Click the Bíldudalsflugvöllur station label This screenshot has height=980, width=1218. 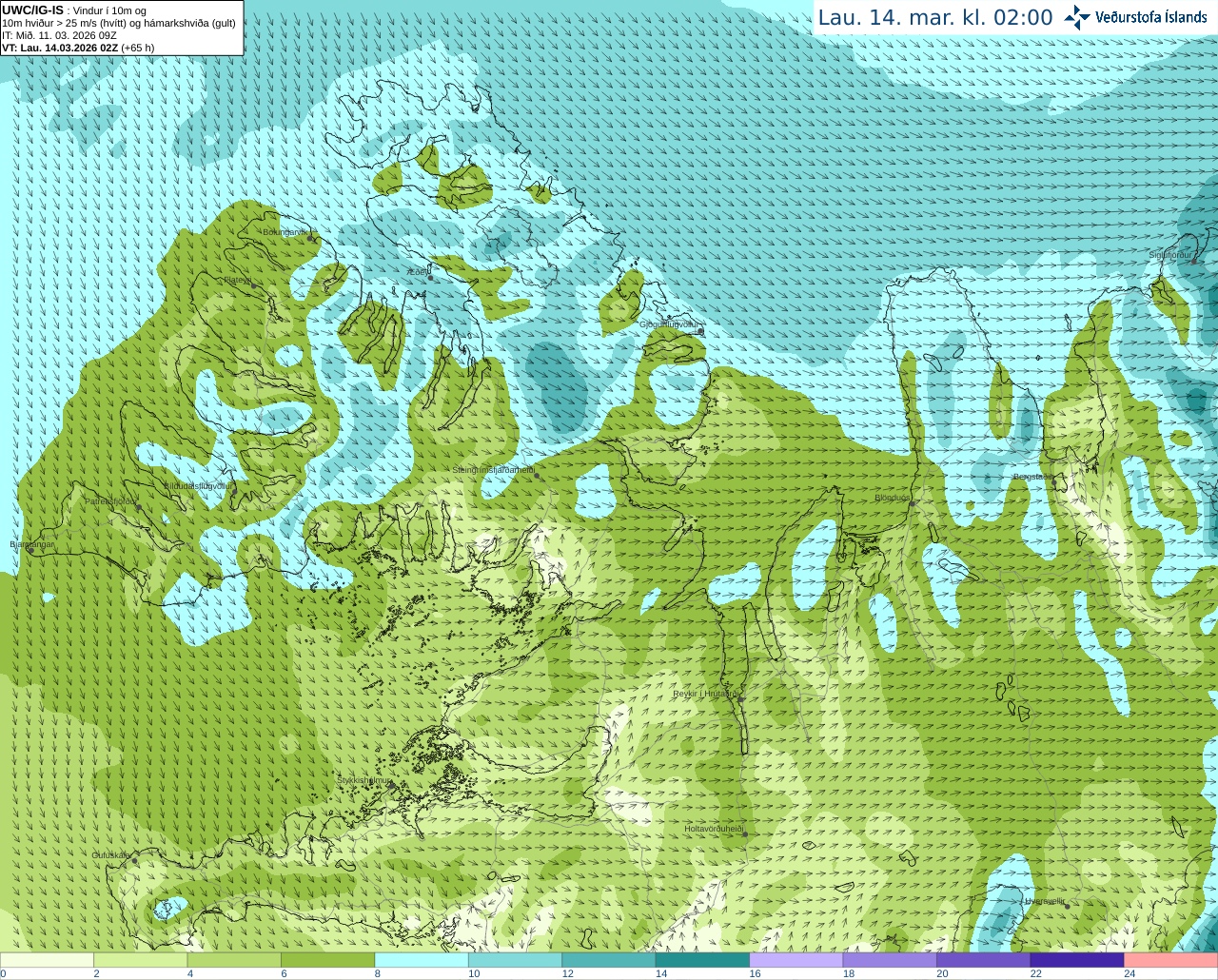pos(197,485)
